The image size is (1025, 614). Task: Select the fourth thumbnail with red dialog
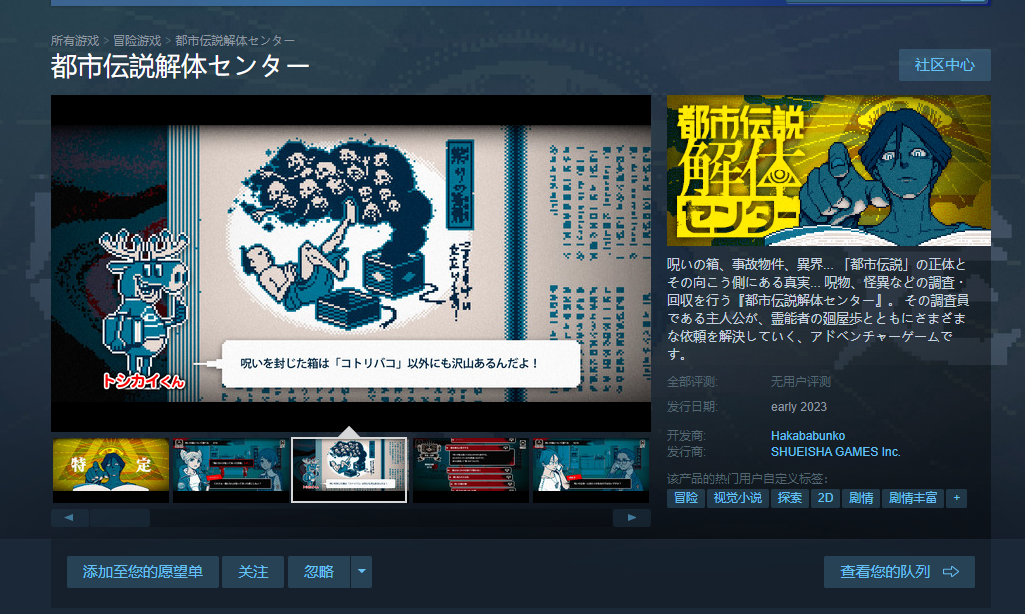coord(470,469)
